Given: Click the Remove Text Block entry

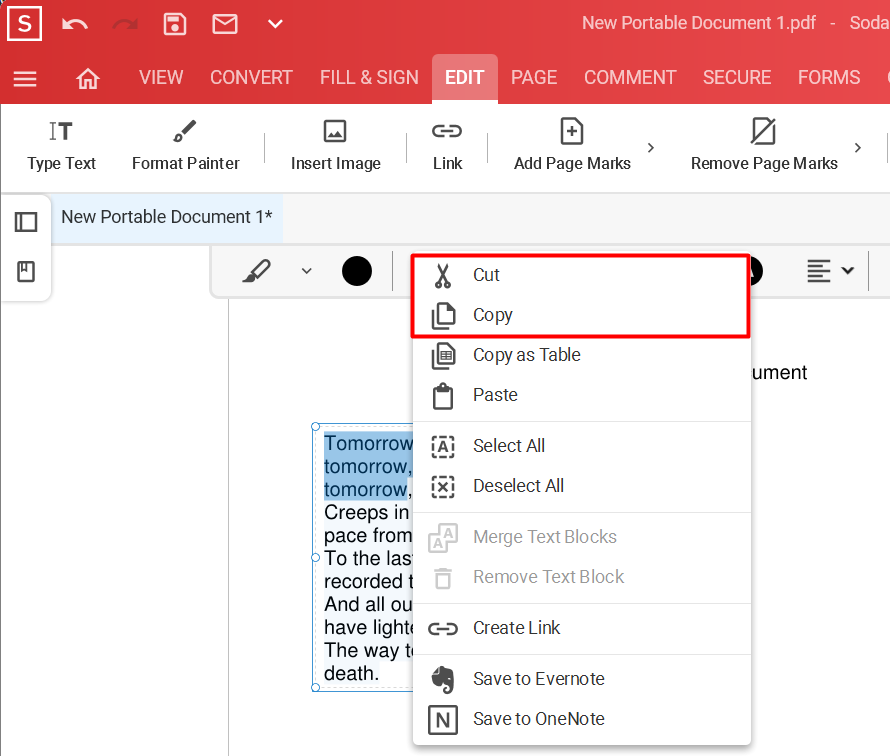Looking at the screenshot, I should point(581,577).
